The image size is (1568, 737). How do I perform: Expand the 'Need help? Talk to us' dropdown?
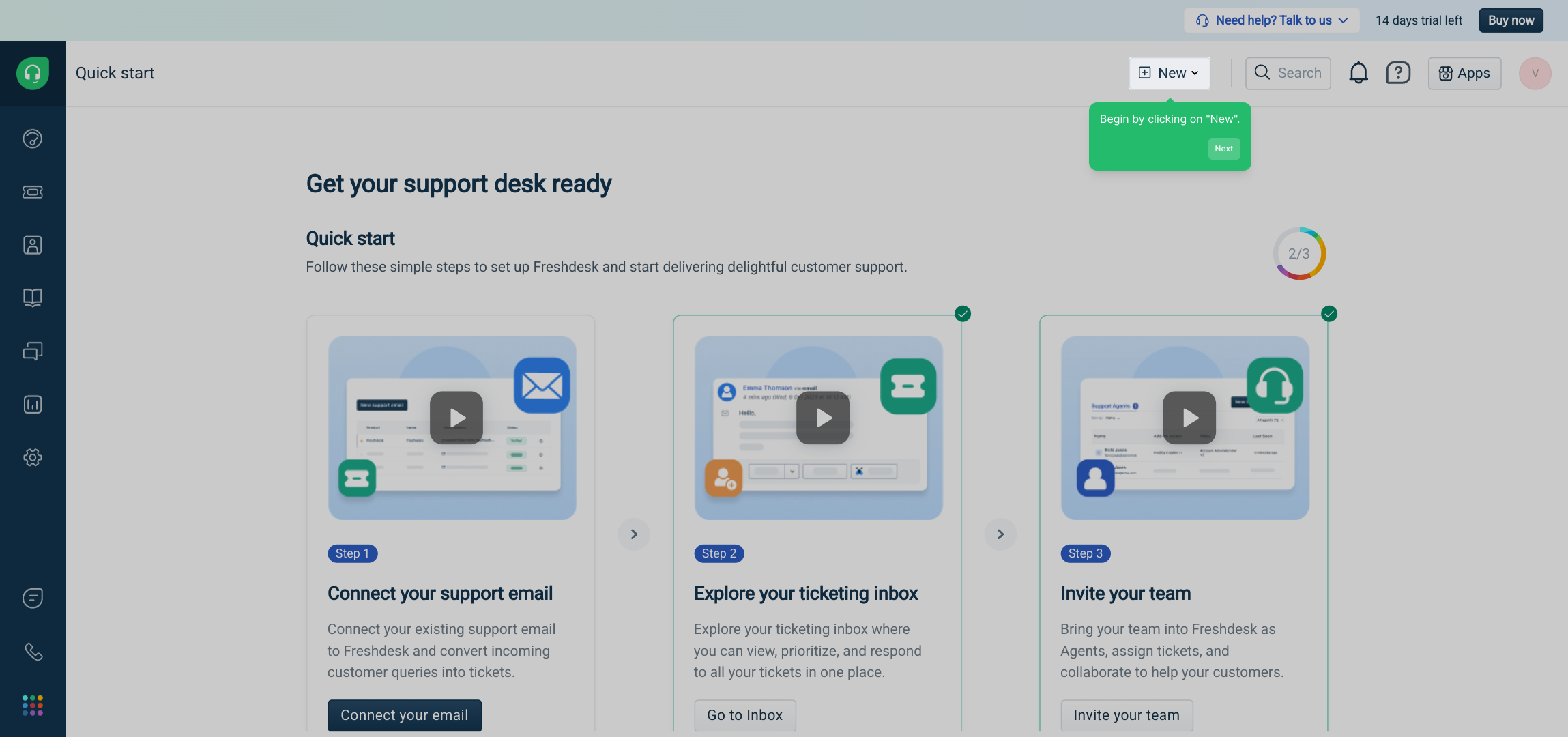pyautogui.click(x=1271, y=20)
